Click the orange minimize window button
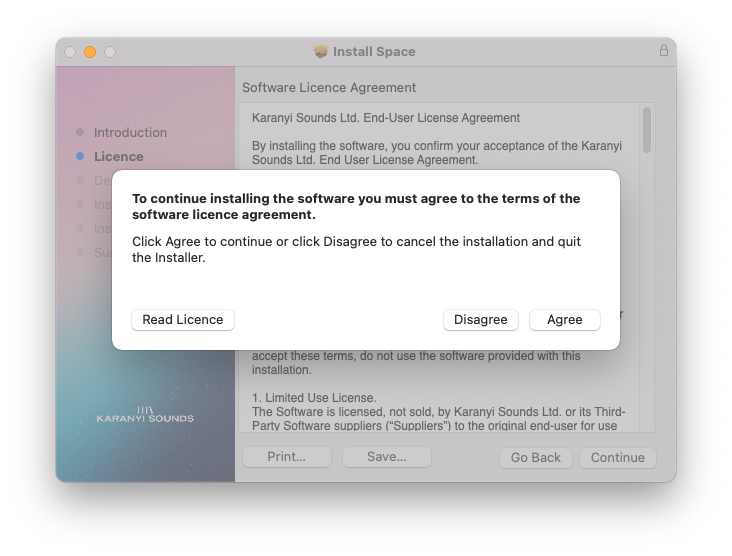 [x=90, y=52]
